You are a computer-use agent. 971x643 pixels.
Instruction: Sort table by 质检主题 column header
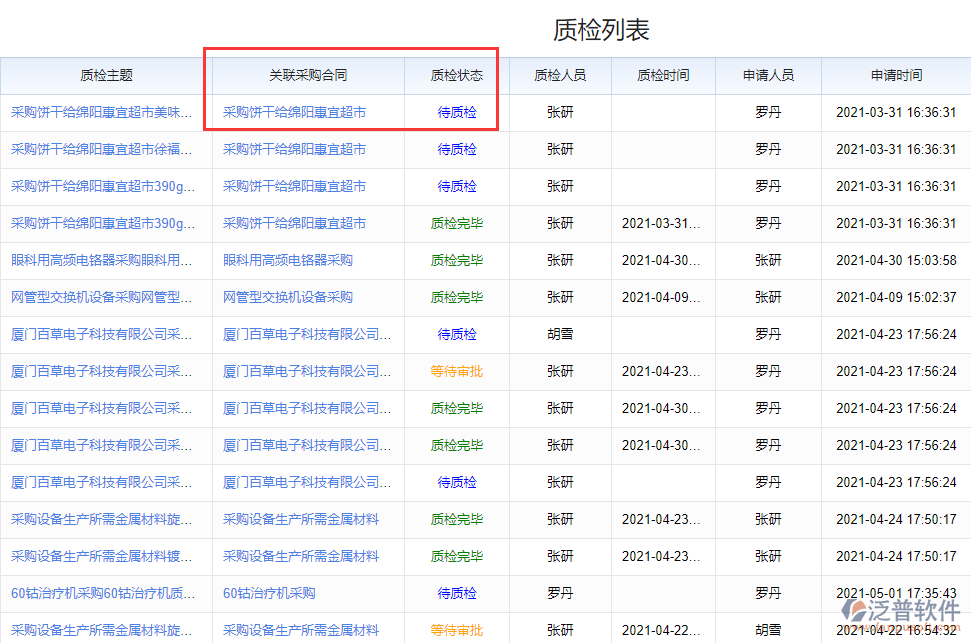[x=105, y=75]
